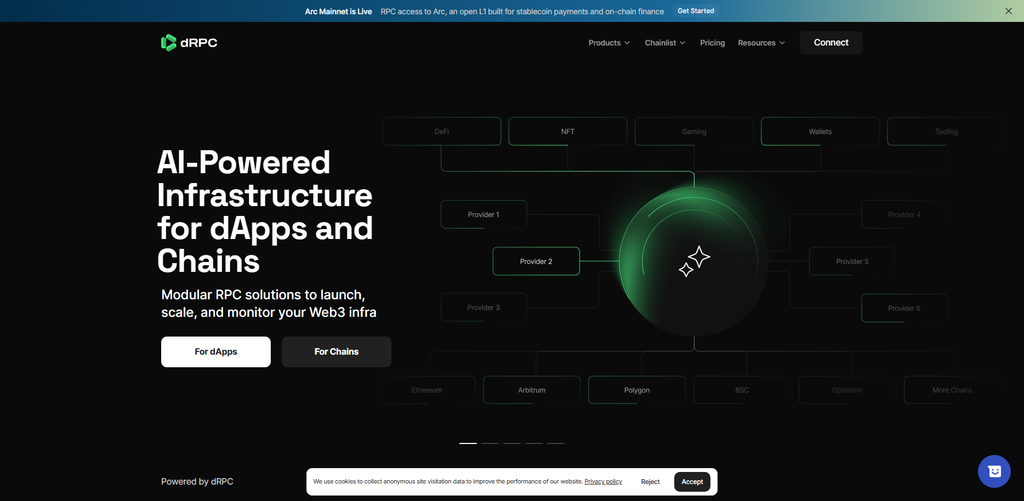Image resolution: width=1024 pixels, height=501 pixels.
Task: Open the Pricing page
Action: 712,42
